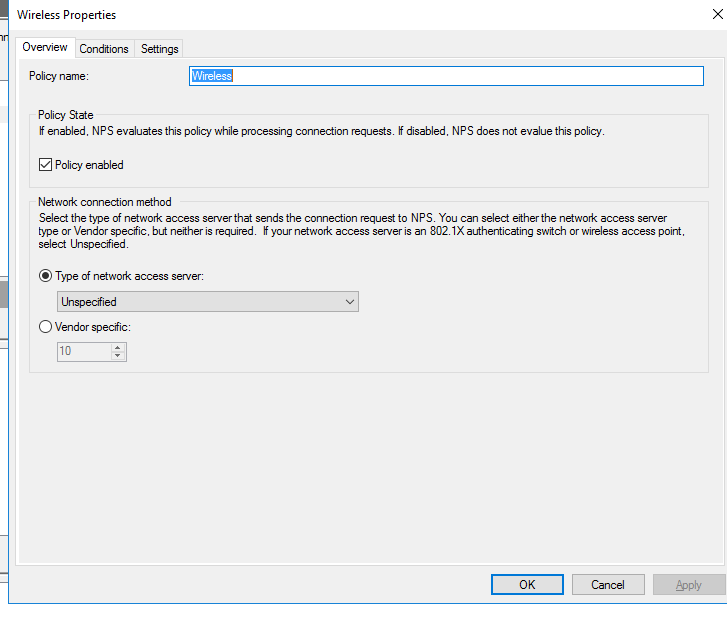Click the Network connection method group heading
The width and height of the screenshot is (727, 622).
[x=105, y=202]
